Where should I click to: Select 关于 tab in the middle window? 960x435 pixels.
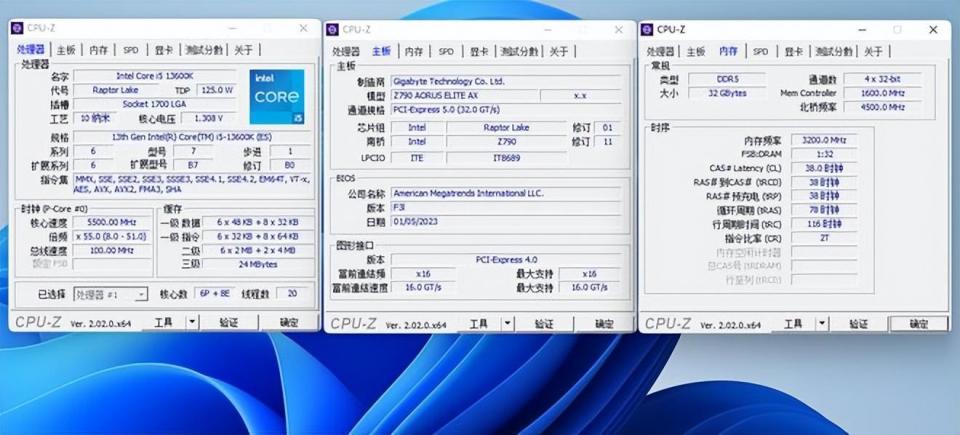point(558,51)
